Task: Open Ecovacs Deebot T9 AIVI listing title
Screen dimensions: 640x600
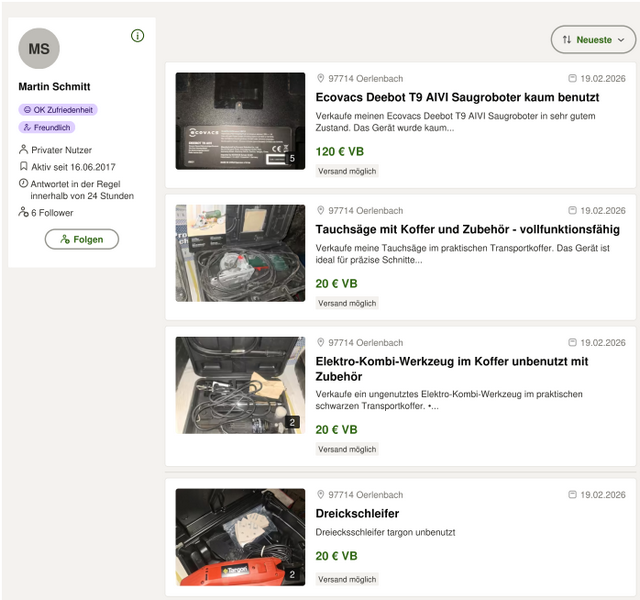Action: click(457, 98)
